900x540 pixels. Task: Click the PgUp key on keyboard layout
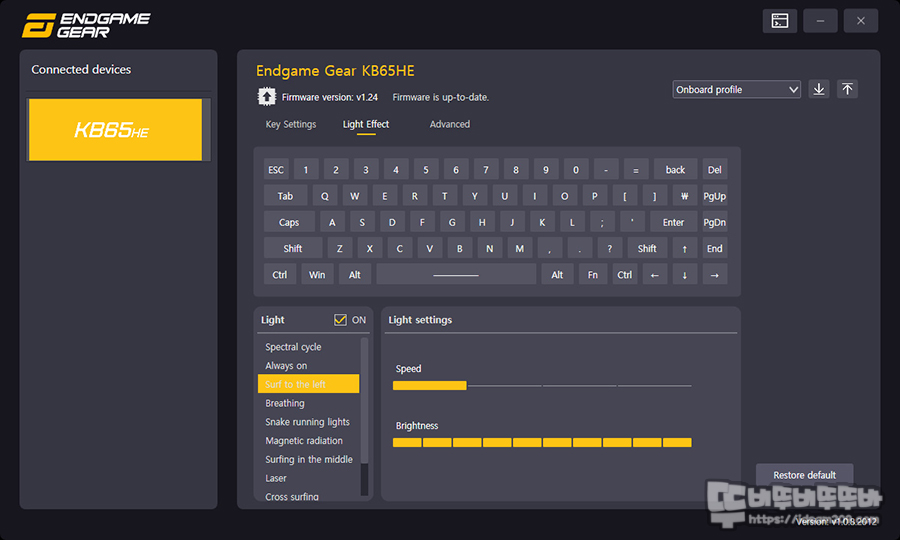[x=715, y=196]
